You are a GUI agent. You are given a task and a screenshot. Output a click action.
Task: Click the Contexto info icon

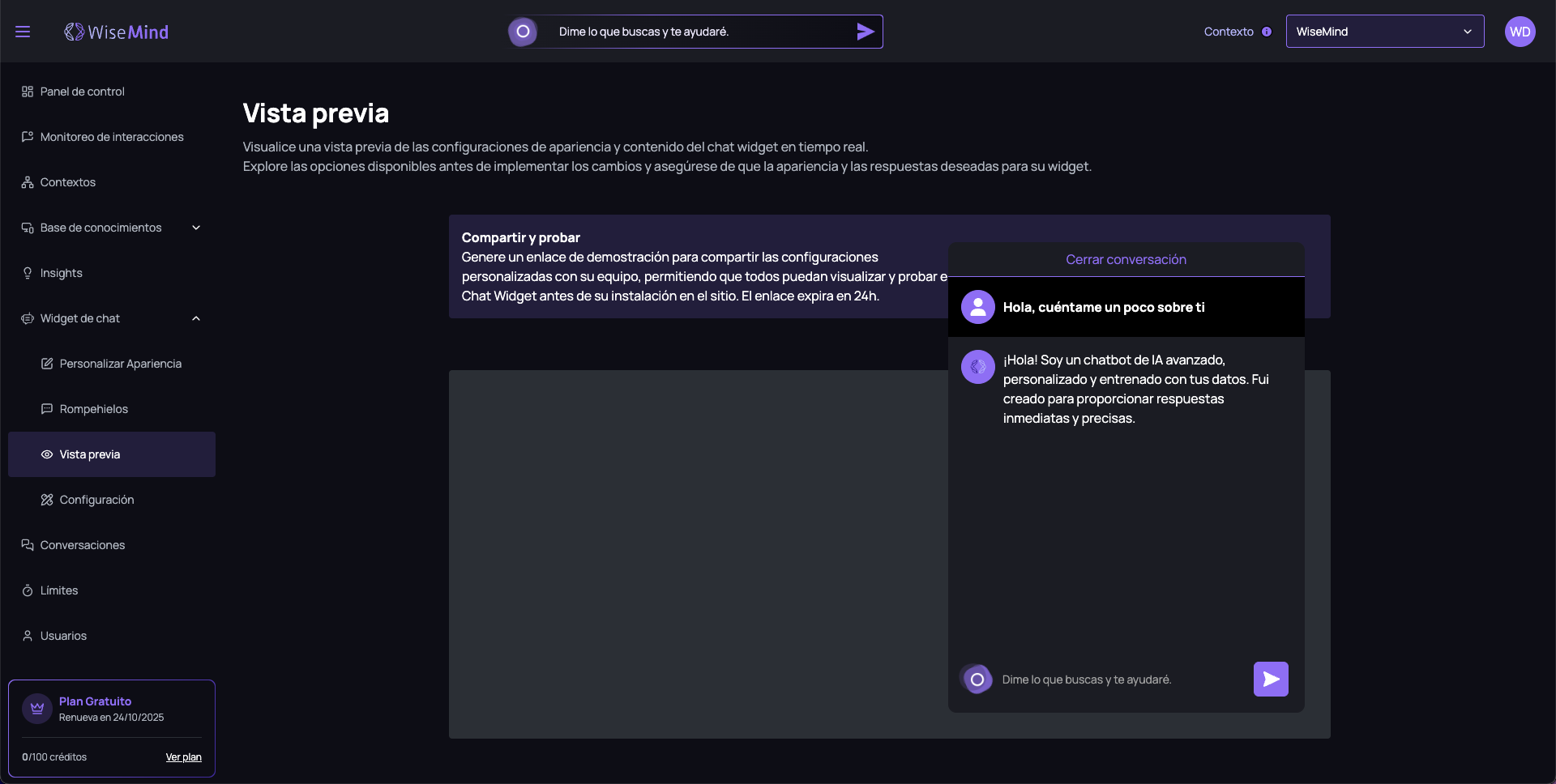(x=1267, y=32)
